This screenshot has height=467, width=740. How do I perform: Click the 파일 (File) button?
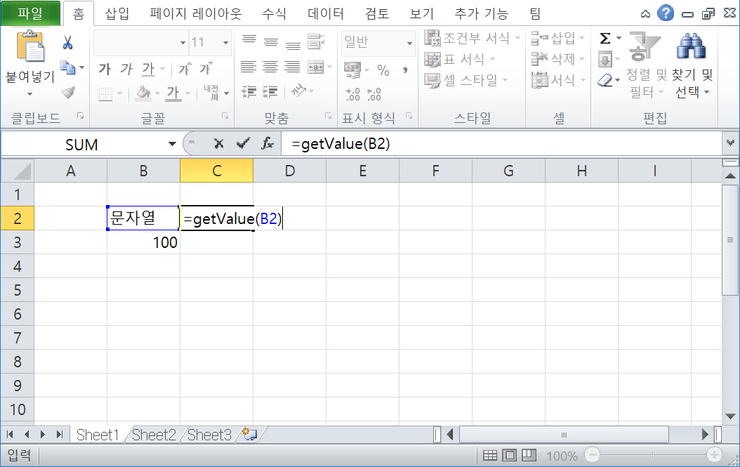click(29, 14)
